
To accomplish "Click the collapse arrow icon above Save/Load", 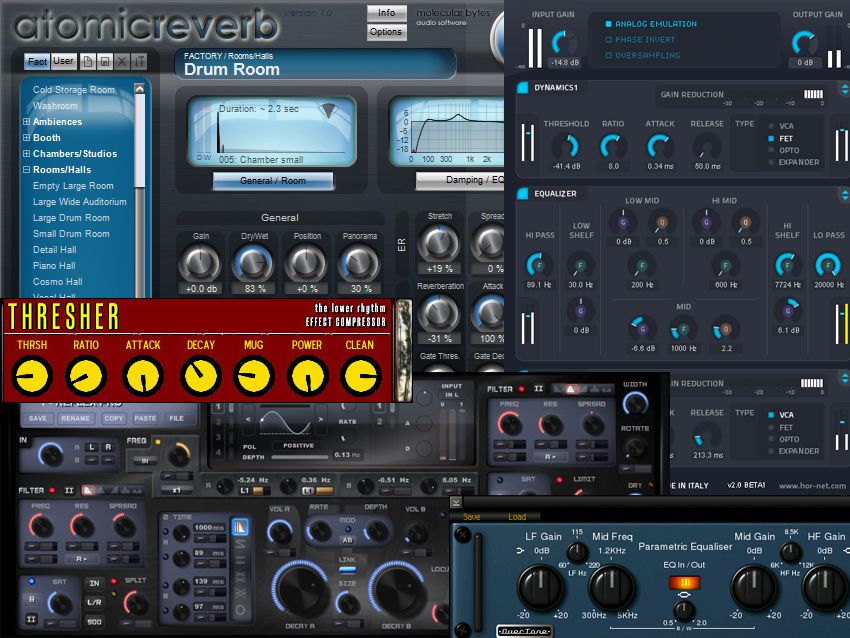I will tap(456, 502).
